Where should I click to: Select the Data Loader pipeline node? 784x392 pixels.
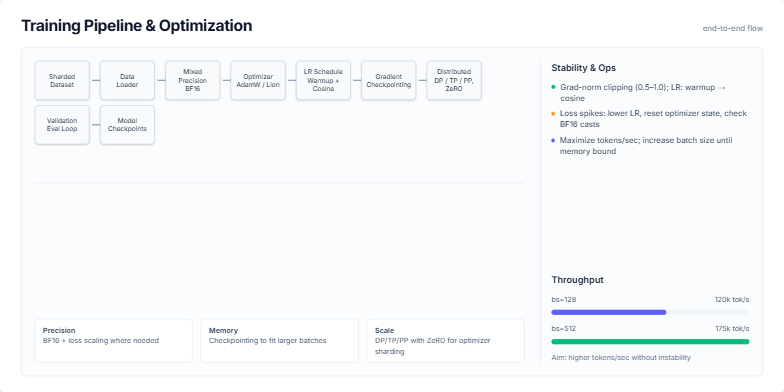tap(128, 80)
